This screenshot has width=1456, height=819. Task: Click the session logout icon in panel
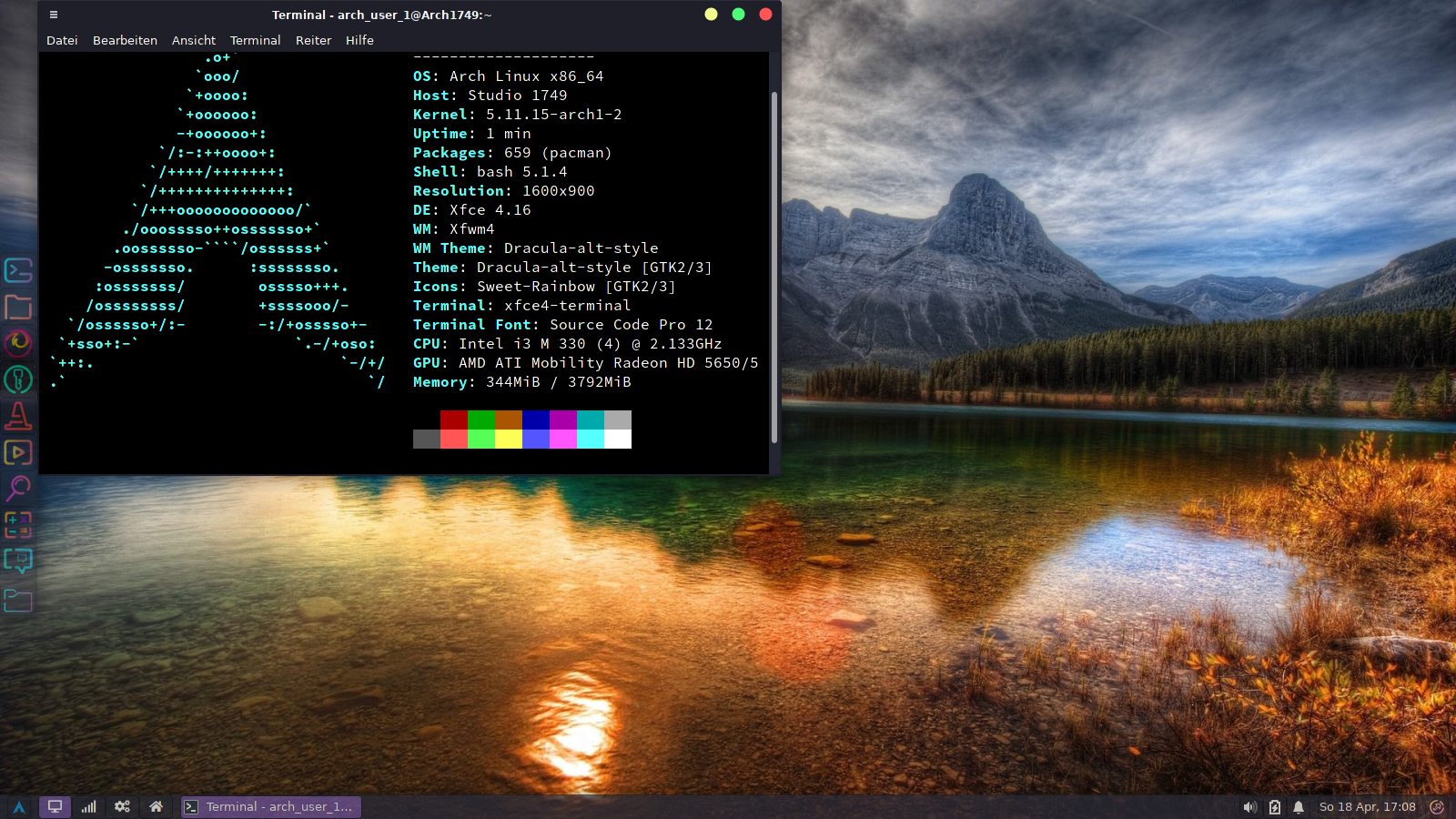(x=1437, y=807)
